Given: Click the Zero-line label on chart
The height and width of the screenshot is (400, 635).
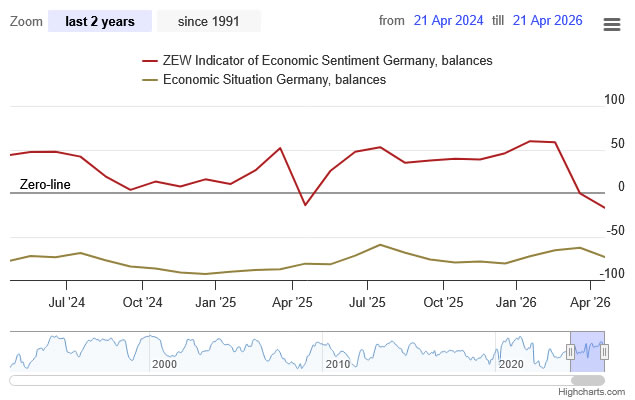Looking at the screenshot, I should point(45,185).
